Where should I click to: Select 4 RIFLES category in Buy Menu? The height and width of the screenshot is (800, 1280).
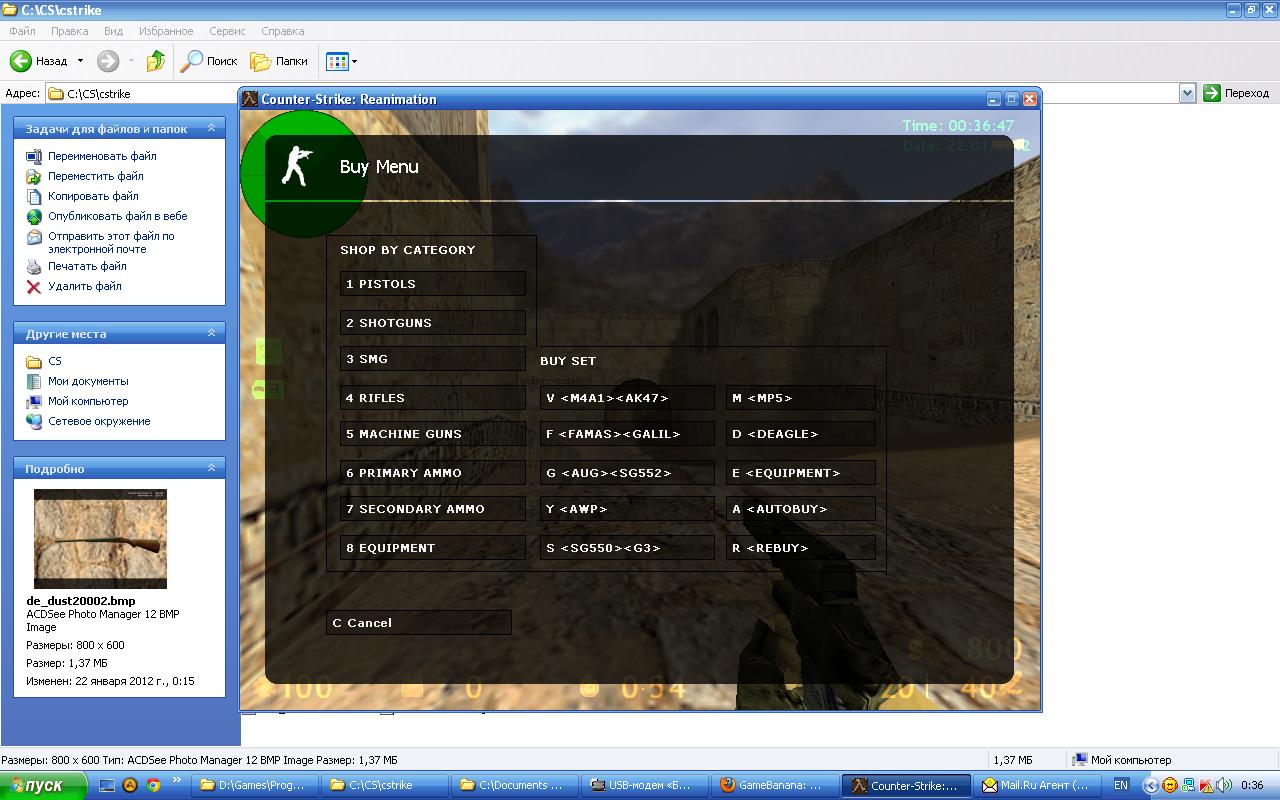(432, 398)
